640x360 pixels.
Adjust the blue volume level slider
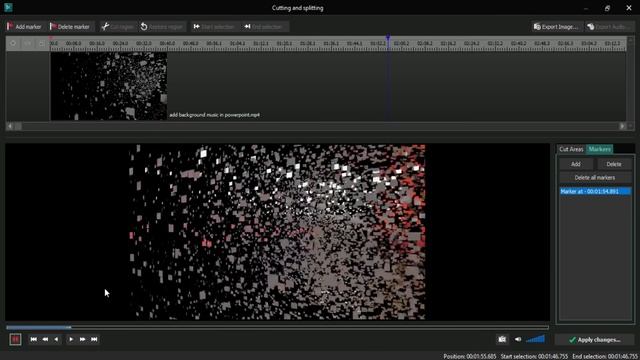coord(536,339)
